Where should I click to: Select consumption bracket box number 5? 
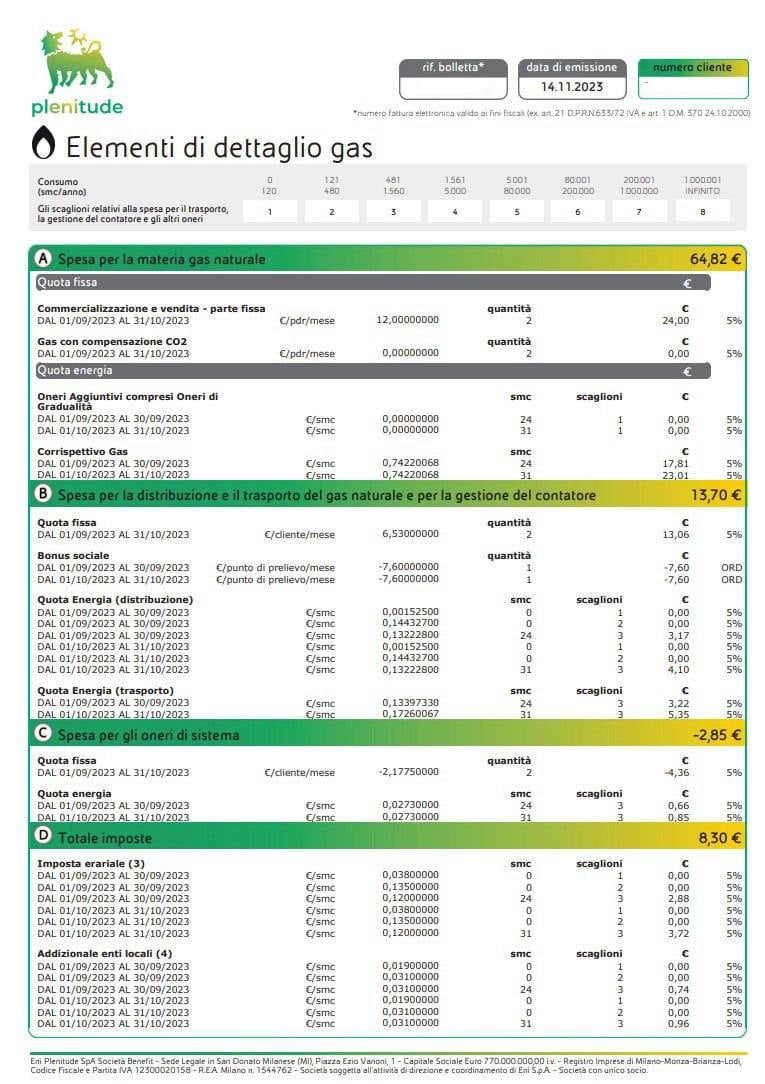[516, 212]
